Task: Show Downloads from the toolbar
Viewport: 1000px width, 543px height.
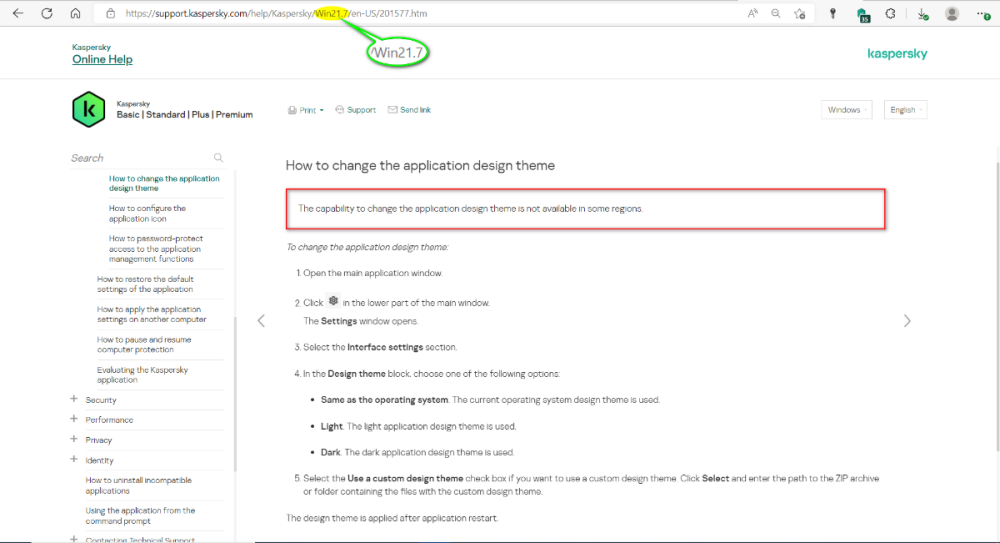Action: point(922,14)
